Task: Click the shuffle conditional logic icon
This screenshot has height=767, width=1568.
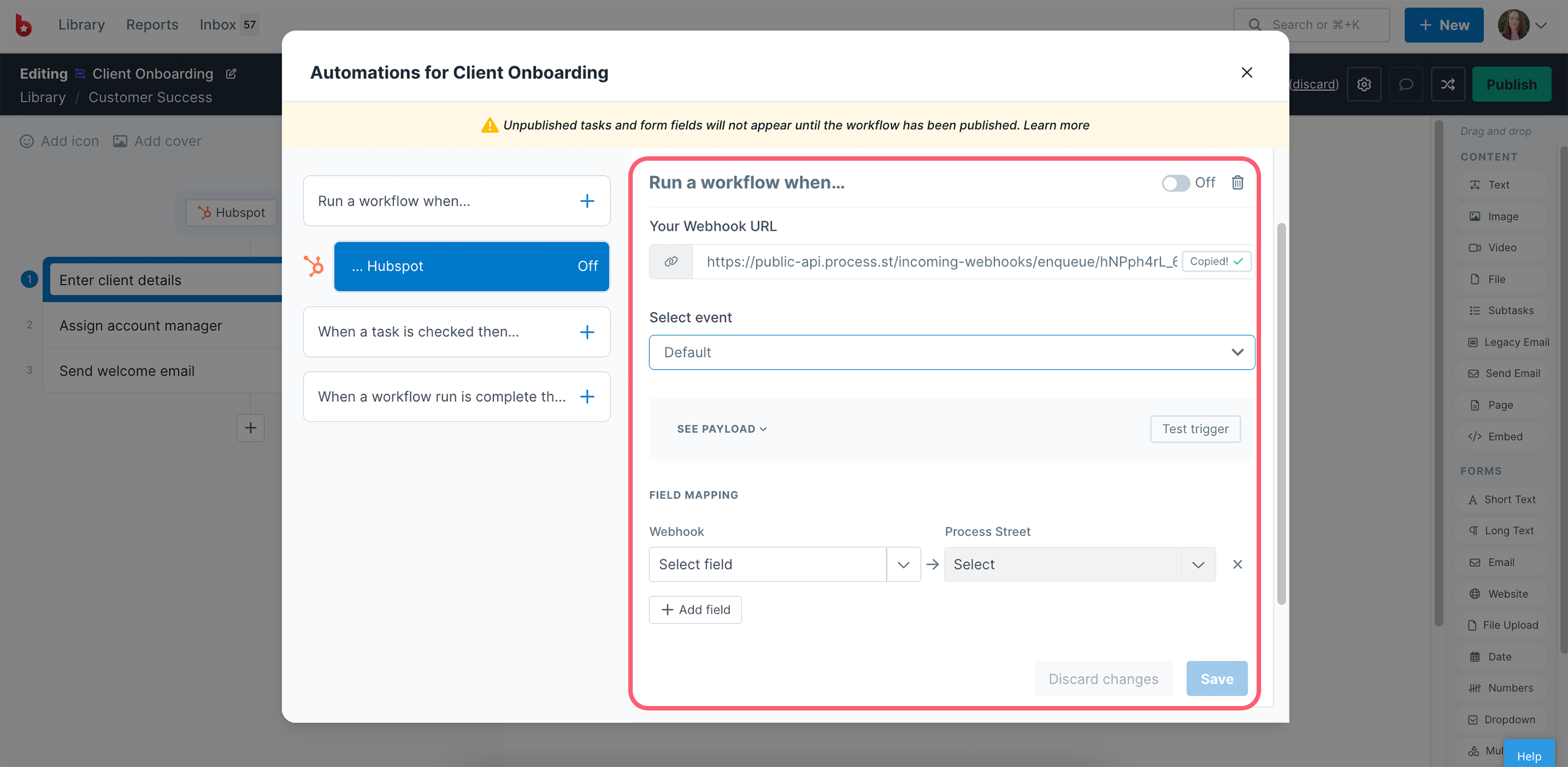Action: pyautogui.click(x=1447, y=84)
